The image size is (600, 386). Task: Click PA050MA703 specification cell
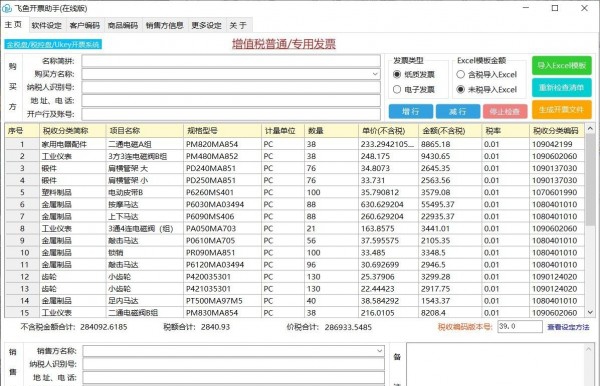click(223, 228)
